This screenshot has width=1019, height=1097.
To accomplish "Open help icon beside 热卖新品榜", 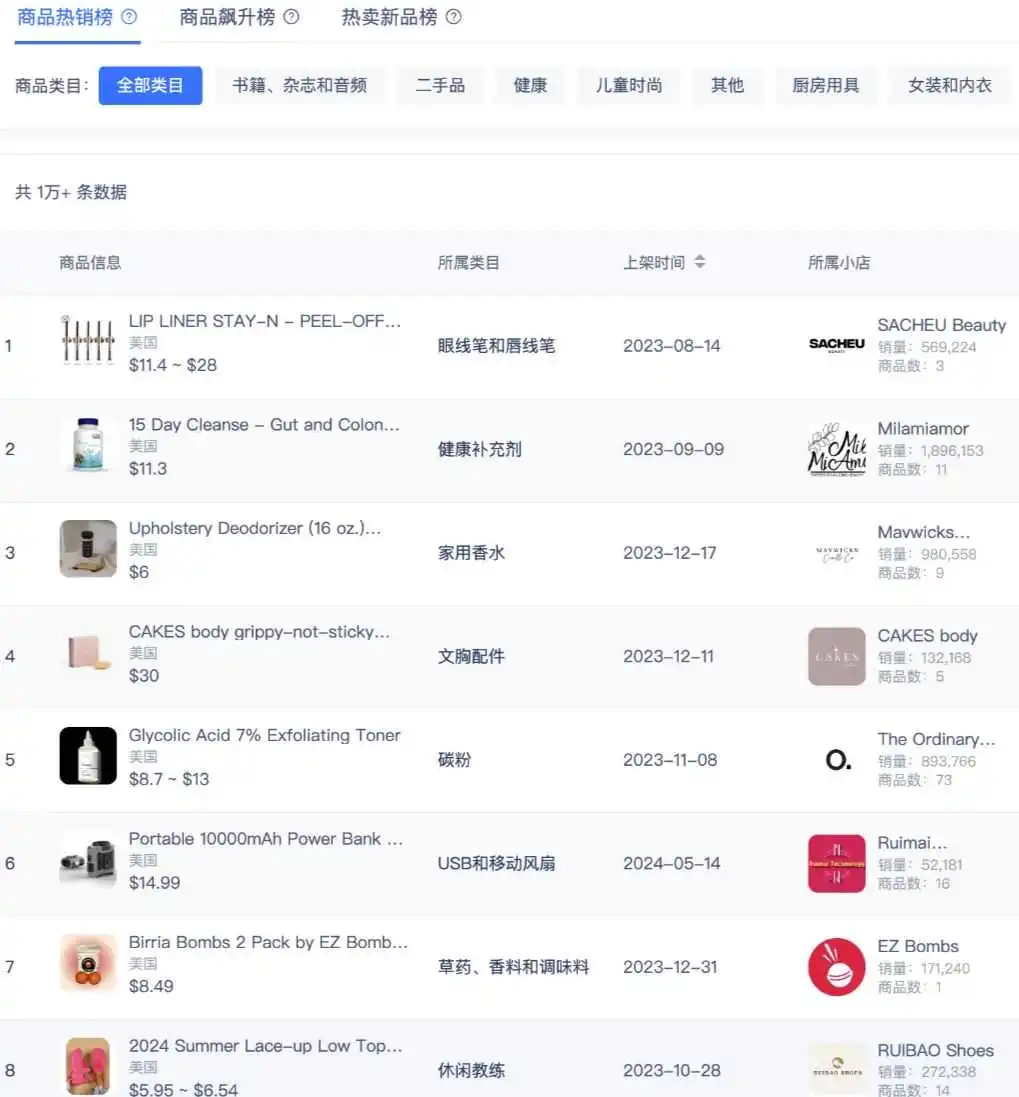I will point(454,16).
